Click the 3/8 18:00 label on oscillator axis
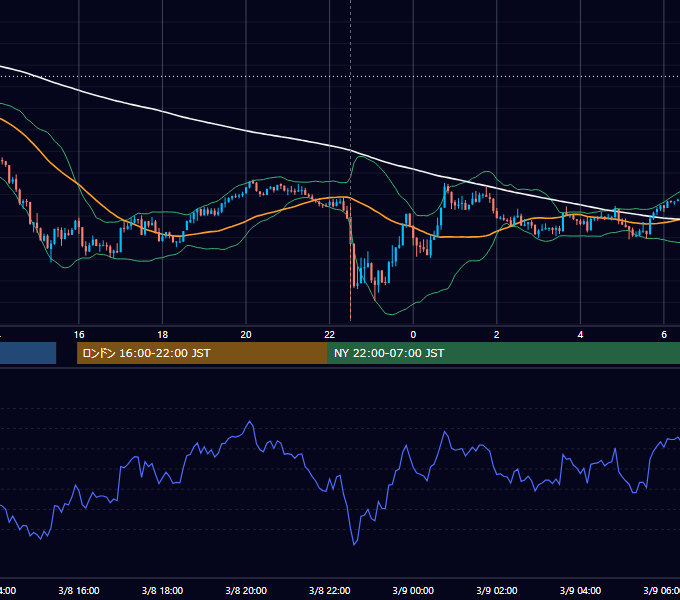 pos(163,590)
